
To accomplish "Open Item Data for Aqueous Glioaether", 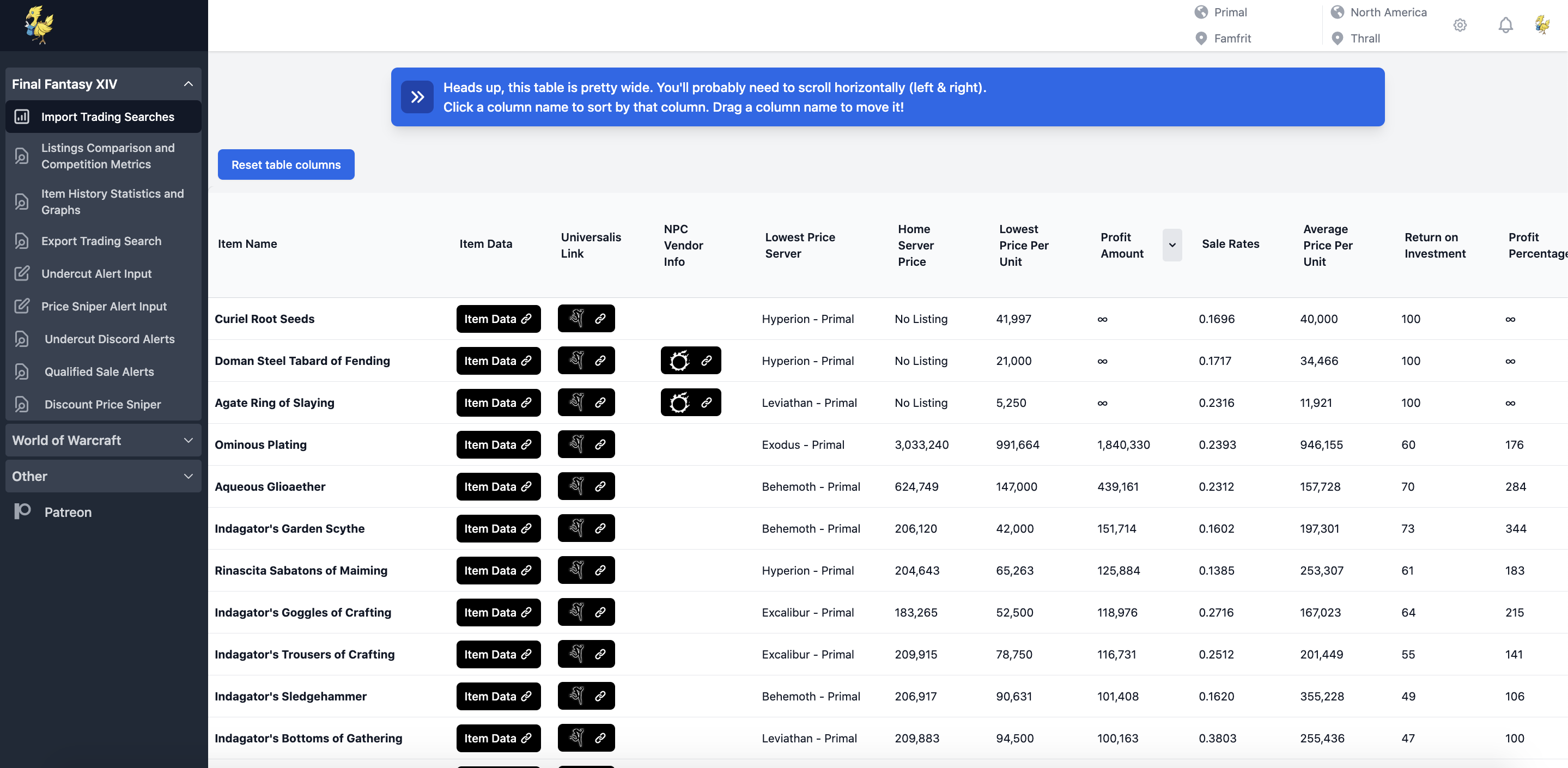I will [x=498, y=486].
